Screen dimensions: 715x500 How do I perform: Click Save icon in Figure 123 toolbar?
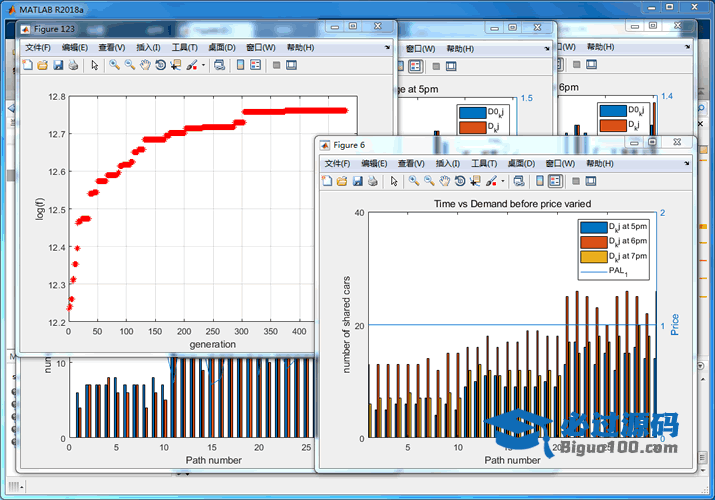[58, 65]
